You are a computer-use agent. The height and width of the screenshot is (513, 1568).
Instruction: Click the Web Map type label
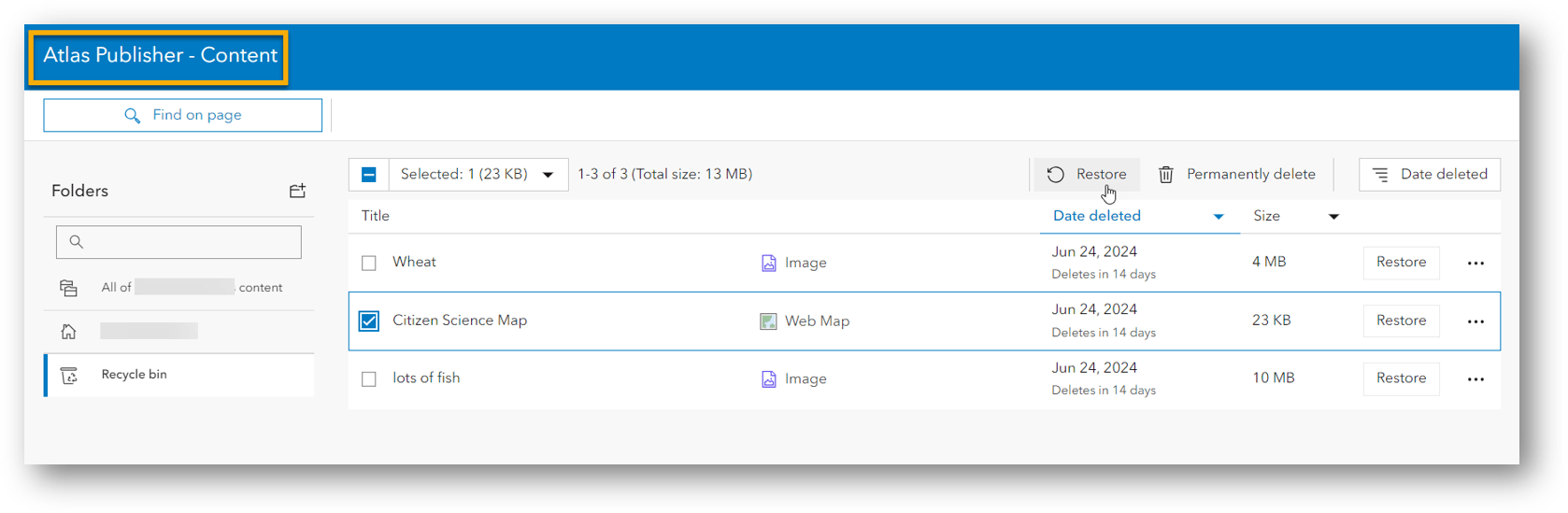tap(817, 321)
